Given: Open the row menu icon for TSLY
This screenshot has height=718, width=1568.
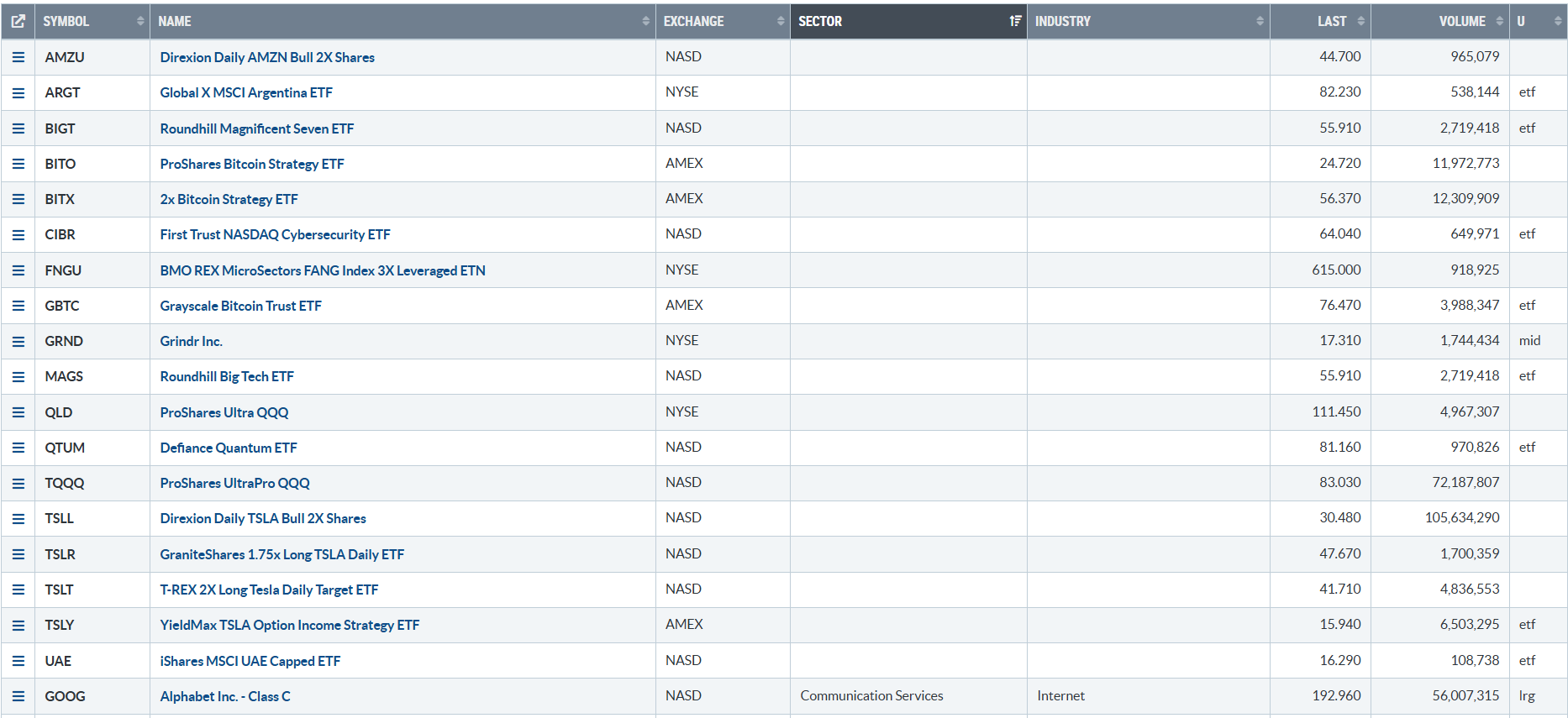Looking at the screenshot, I should [x=18, y=625].
